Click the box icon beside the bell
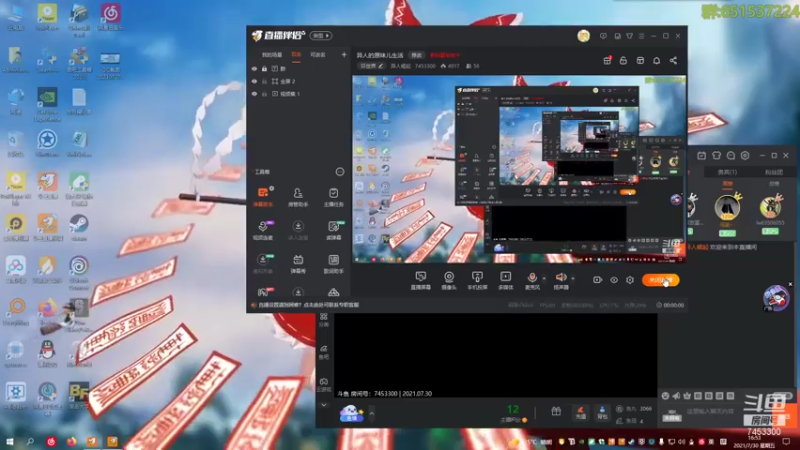 click(x=640, y=60)
